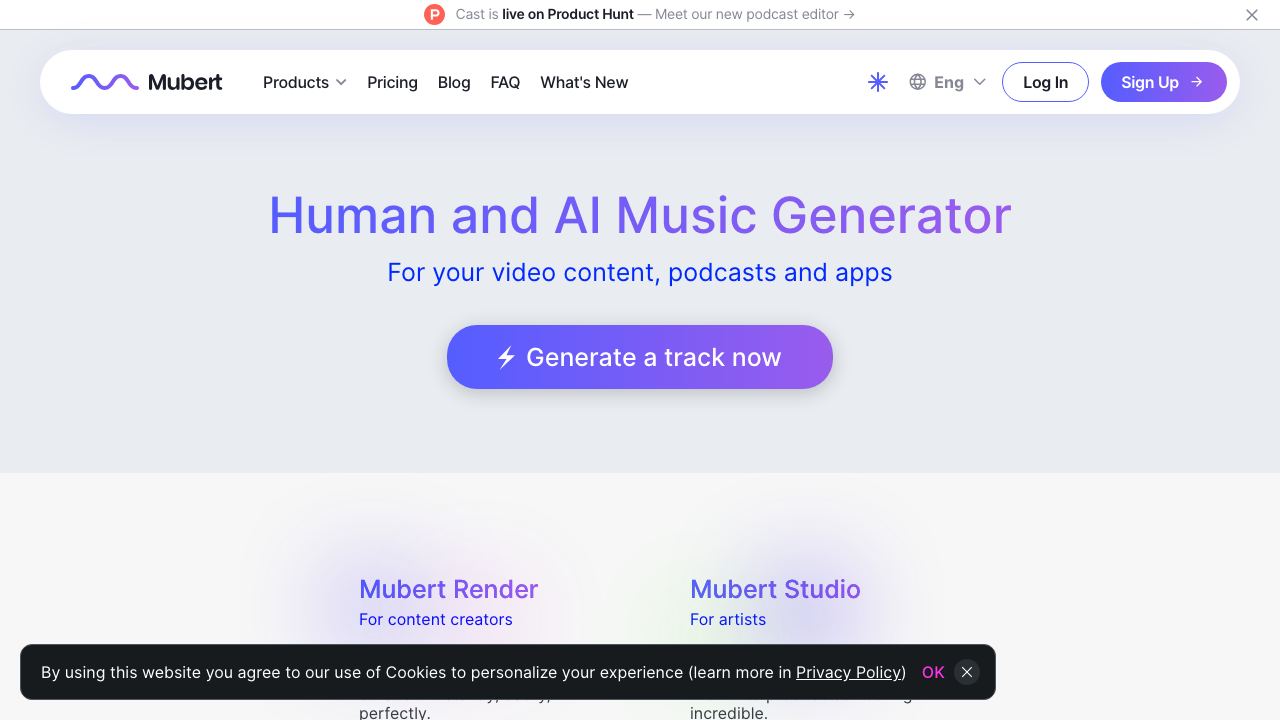Click the Human and AI Music Generator headline
This screenshot has width=1280, height=720.
click(x=640, y=215)
